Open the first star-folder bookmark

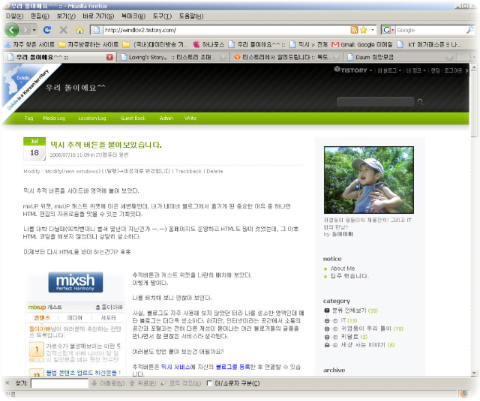30,44
